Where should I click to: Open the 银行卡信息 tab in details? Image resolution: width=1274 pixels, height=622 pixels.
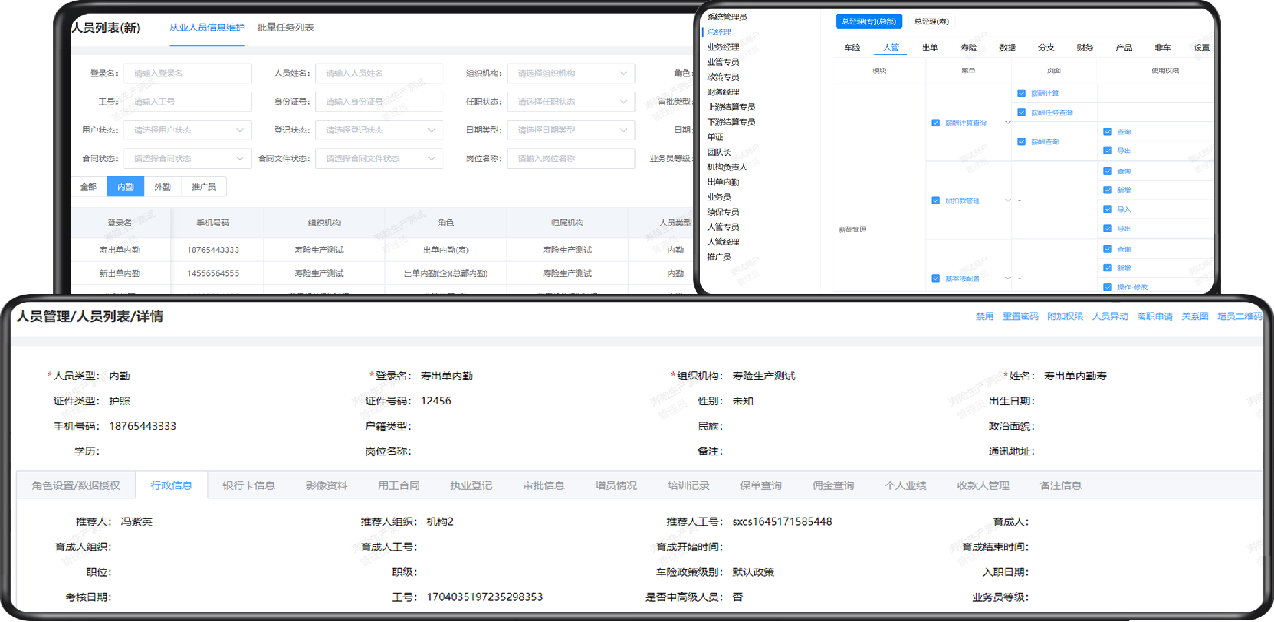(248, 486)
